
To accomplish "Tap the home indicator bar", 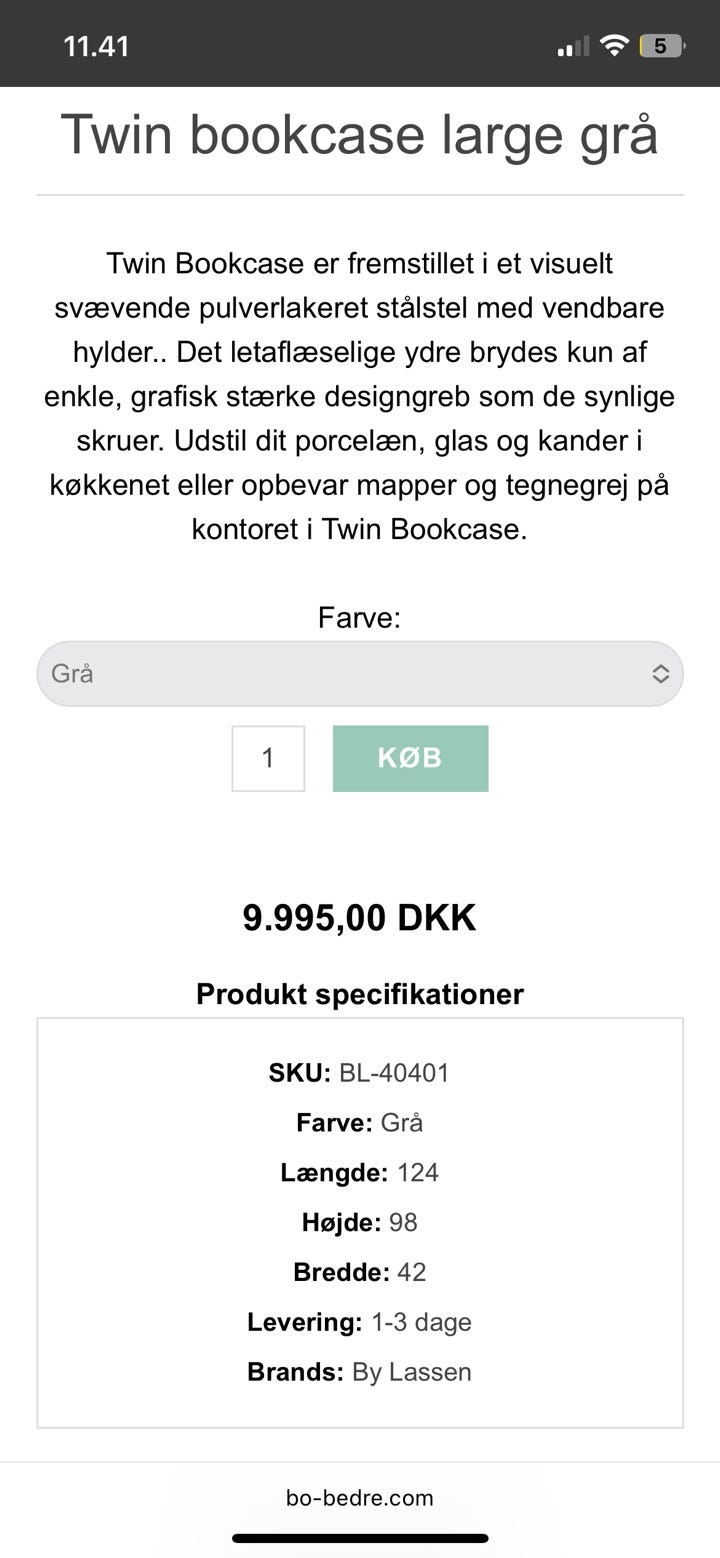I will [360, 1538].
